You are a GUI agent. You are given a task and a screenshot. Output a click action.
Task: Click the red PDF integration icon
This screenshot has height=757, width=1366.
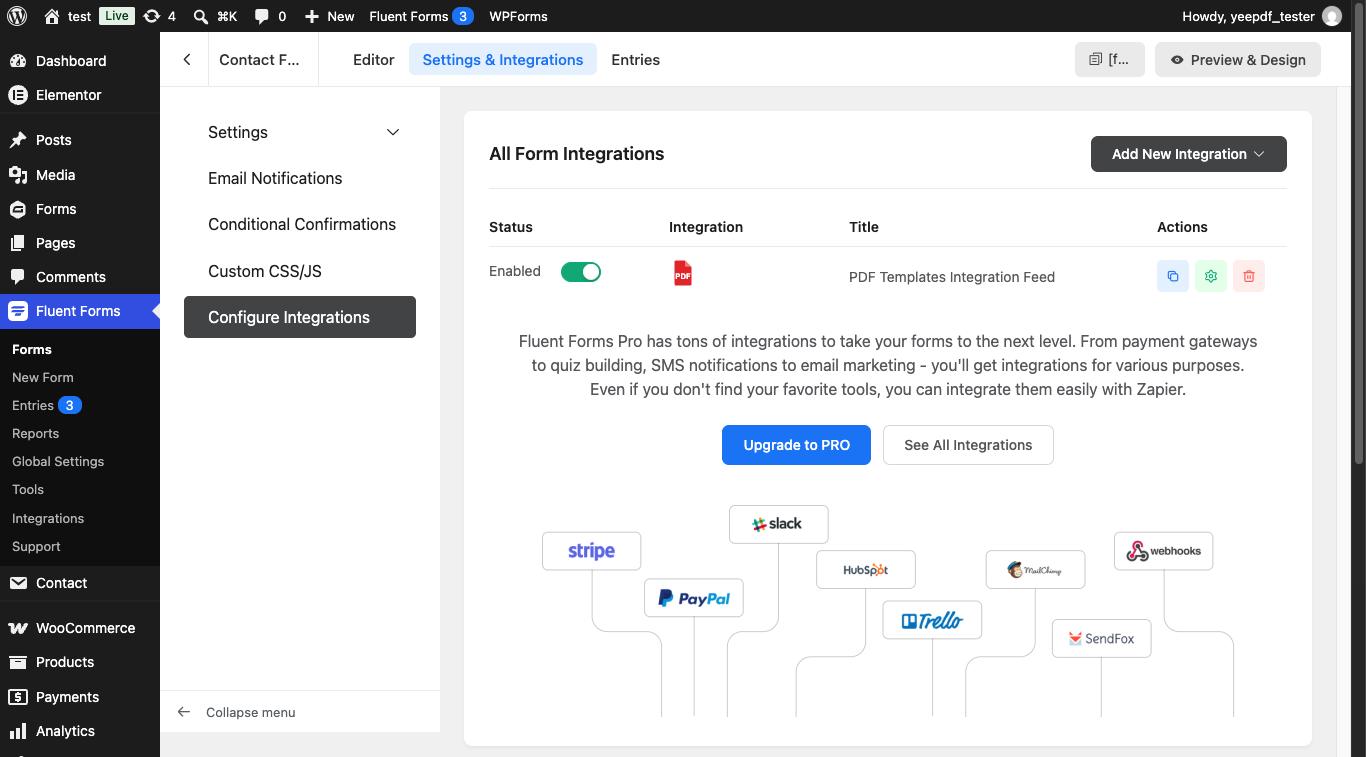click(683, 274)
